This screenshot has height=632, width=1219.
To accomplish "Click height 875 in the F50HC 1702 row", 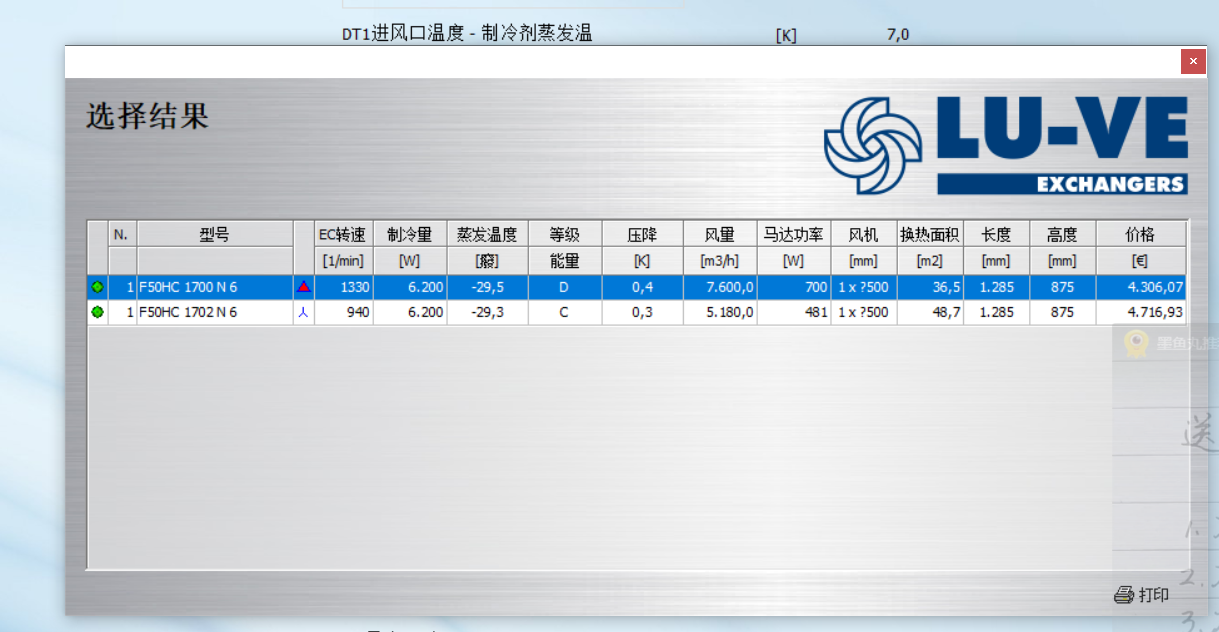I will pos(1062,312).
